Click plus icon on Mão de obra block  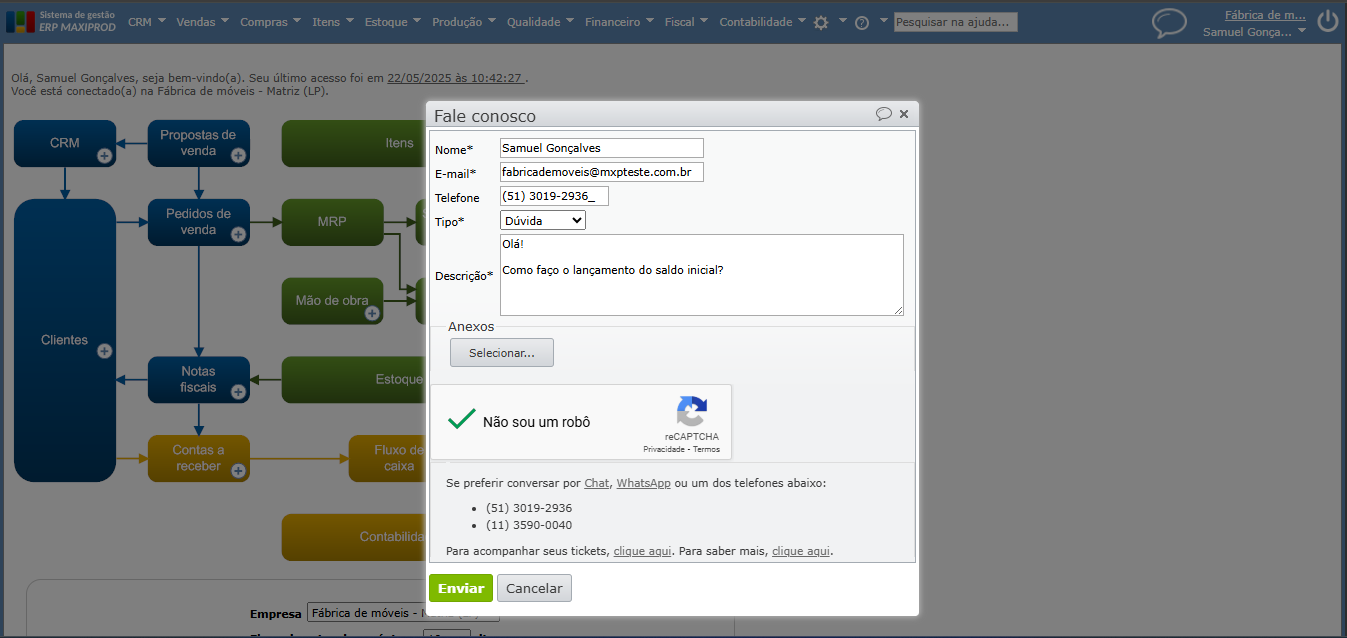coord(372,313)
